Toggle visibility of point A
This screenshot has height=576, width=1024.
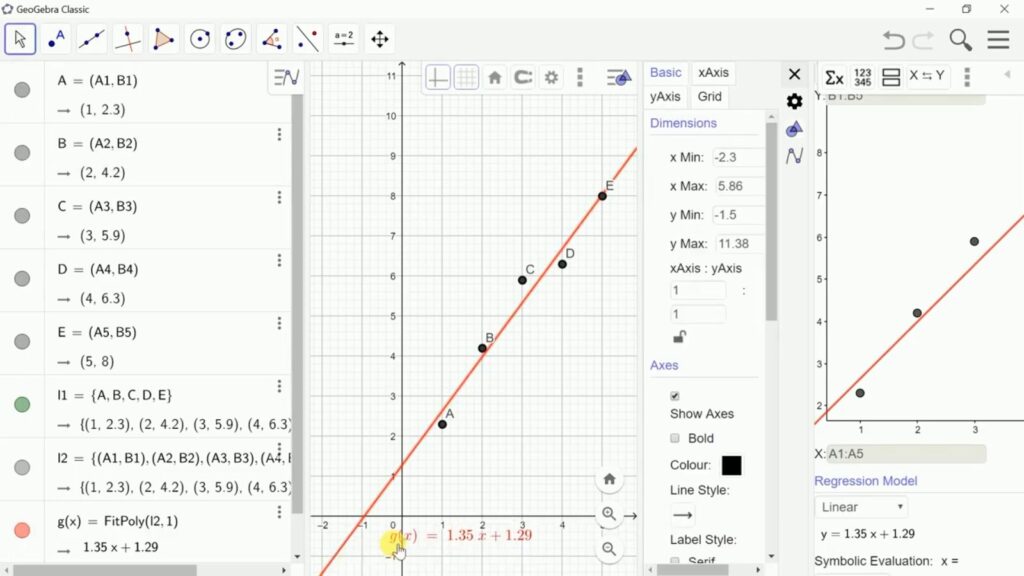tap(22, 89)
